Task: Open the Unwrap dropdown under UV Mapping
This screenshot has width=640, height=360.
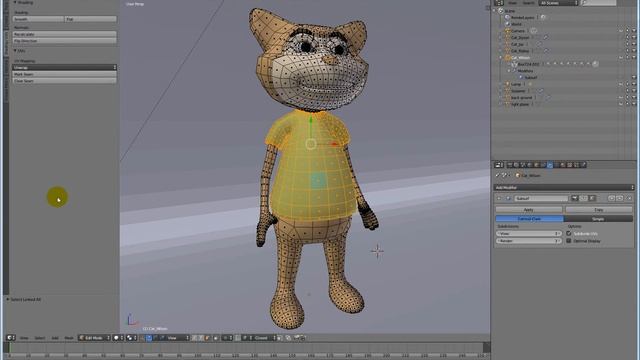Action: (64, 67)
